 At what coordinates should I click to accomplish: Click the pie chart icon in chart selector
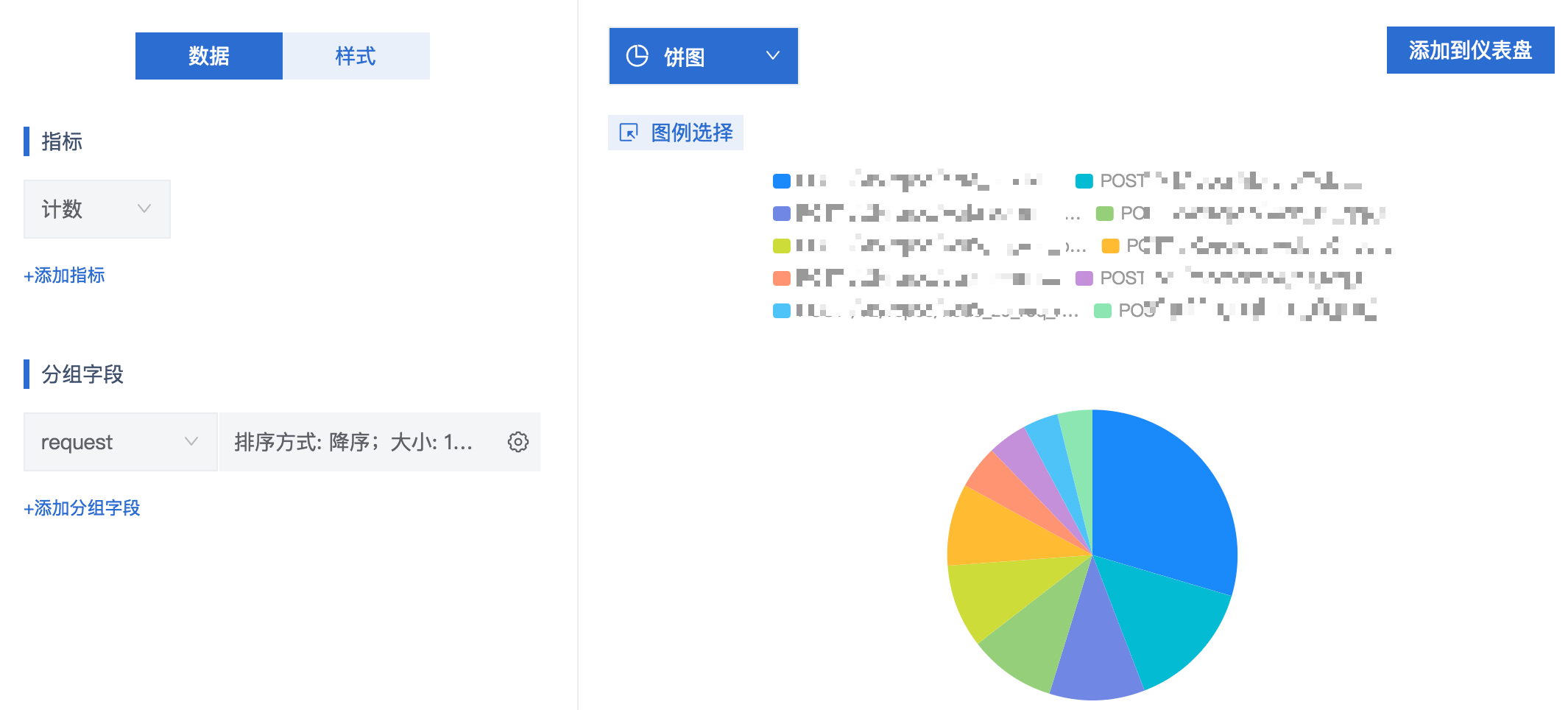click(637, 56)
